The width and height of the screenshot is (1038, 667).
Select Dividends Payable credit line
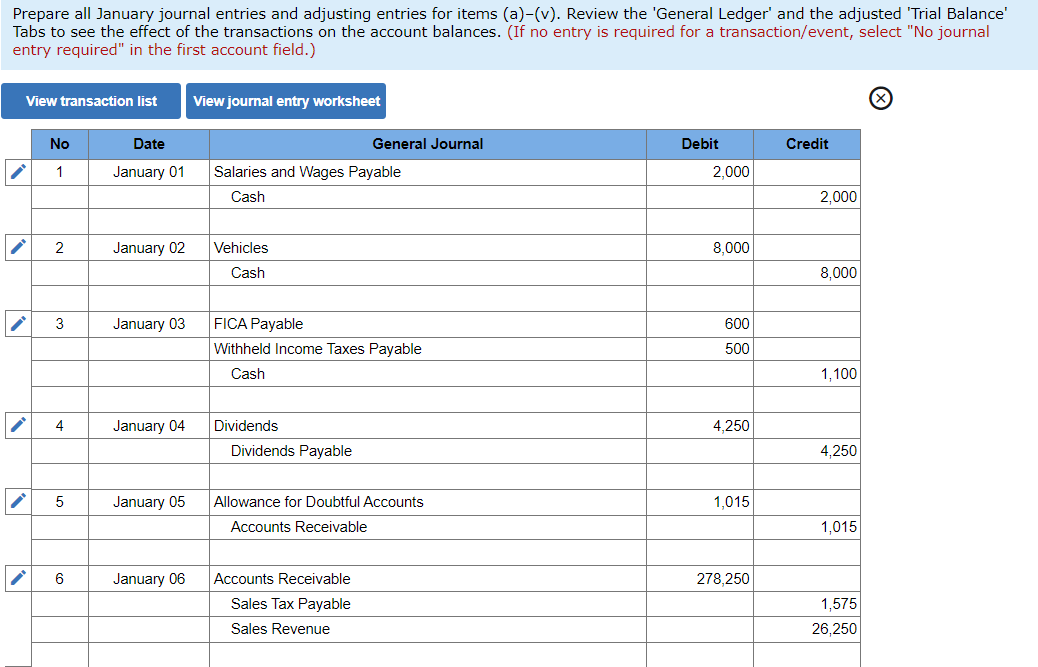tap(428, 451)
